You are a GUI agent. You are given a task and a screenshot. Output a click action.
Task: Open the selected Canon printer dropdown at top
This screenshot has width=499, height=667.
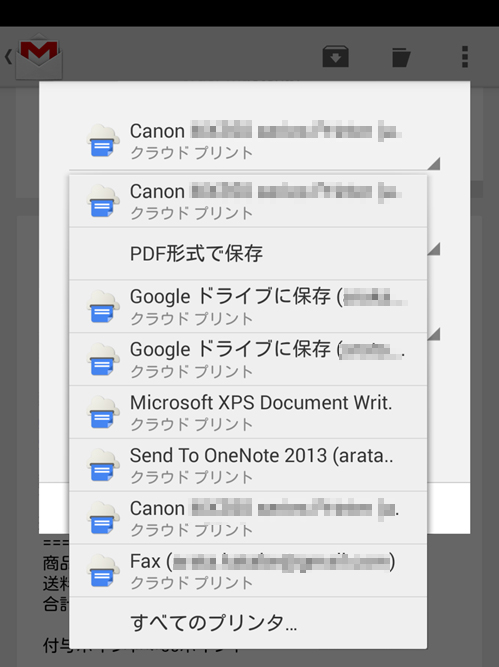pos(254,141)
